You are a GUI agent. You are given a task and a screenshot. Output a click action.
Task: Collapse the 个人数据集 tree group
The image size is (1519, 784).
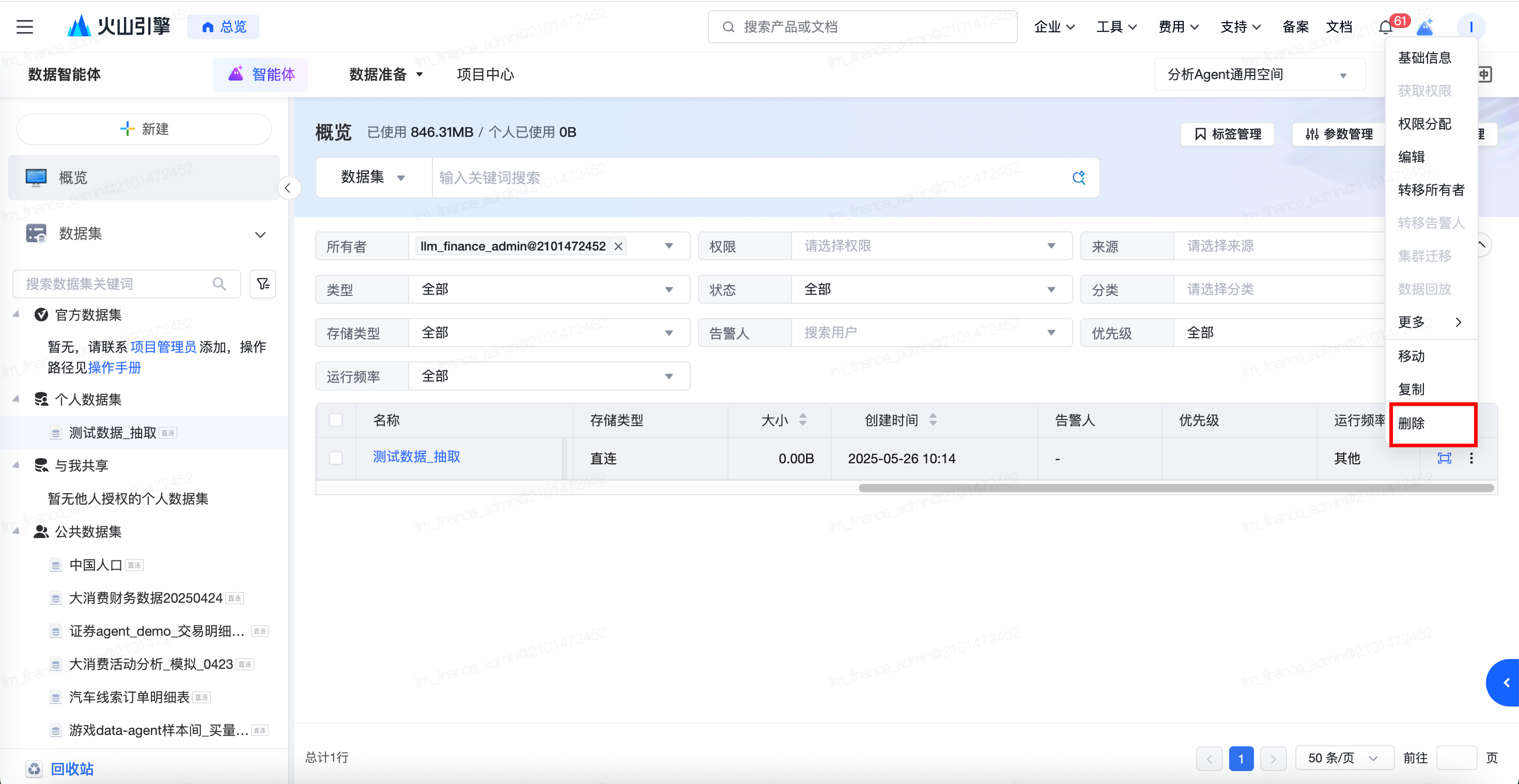point(16,399)
